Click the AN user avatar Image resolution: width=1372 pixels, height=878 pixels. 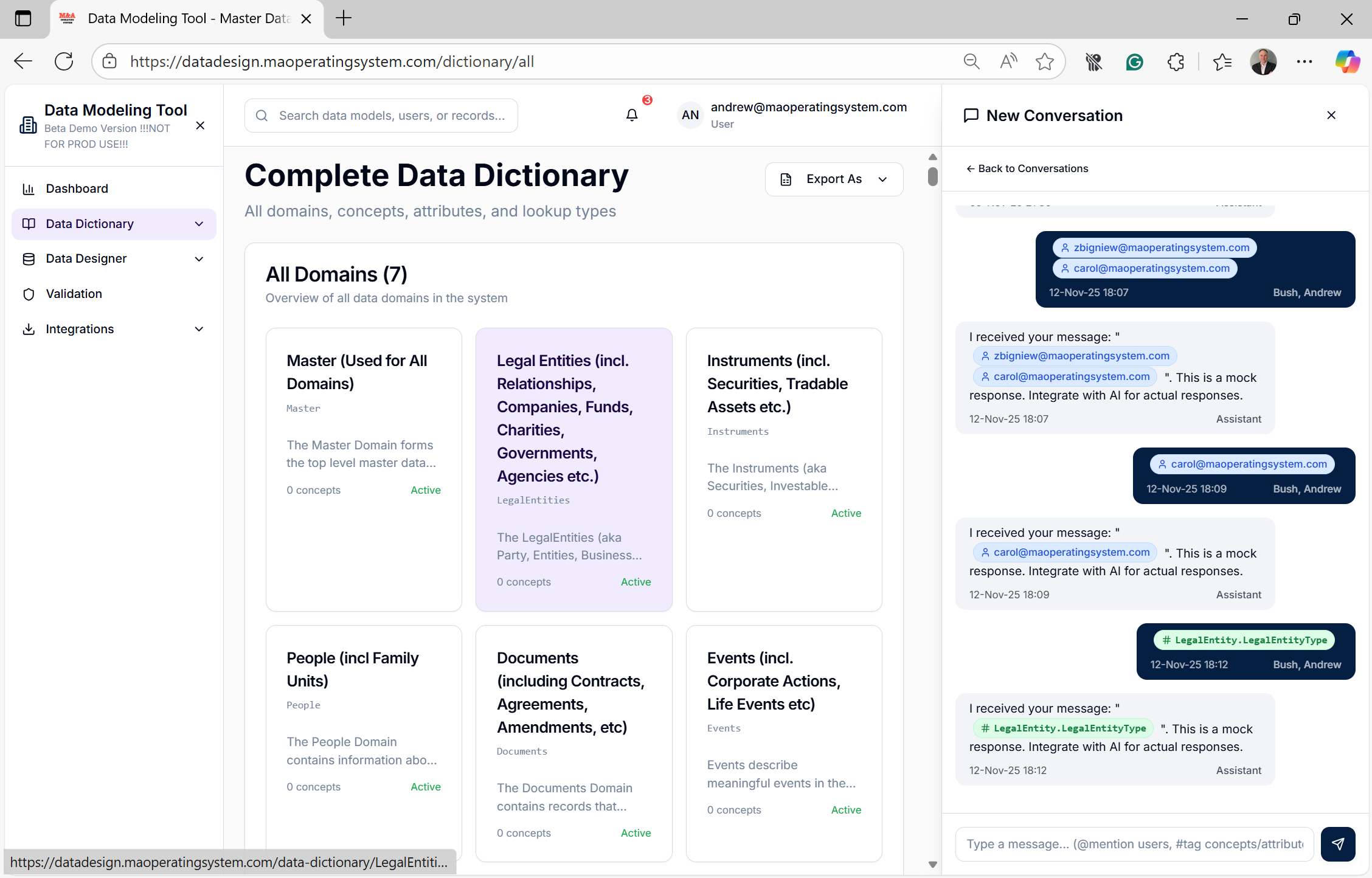click(690, 115)
